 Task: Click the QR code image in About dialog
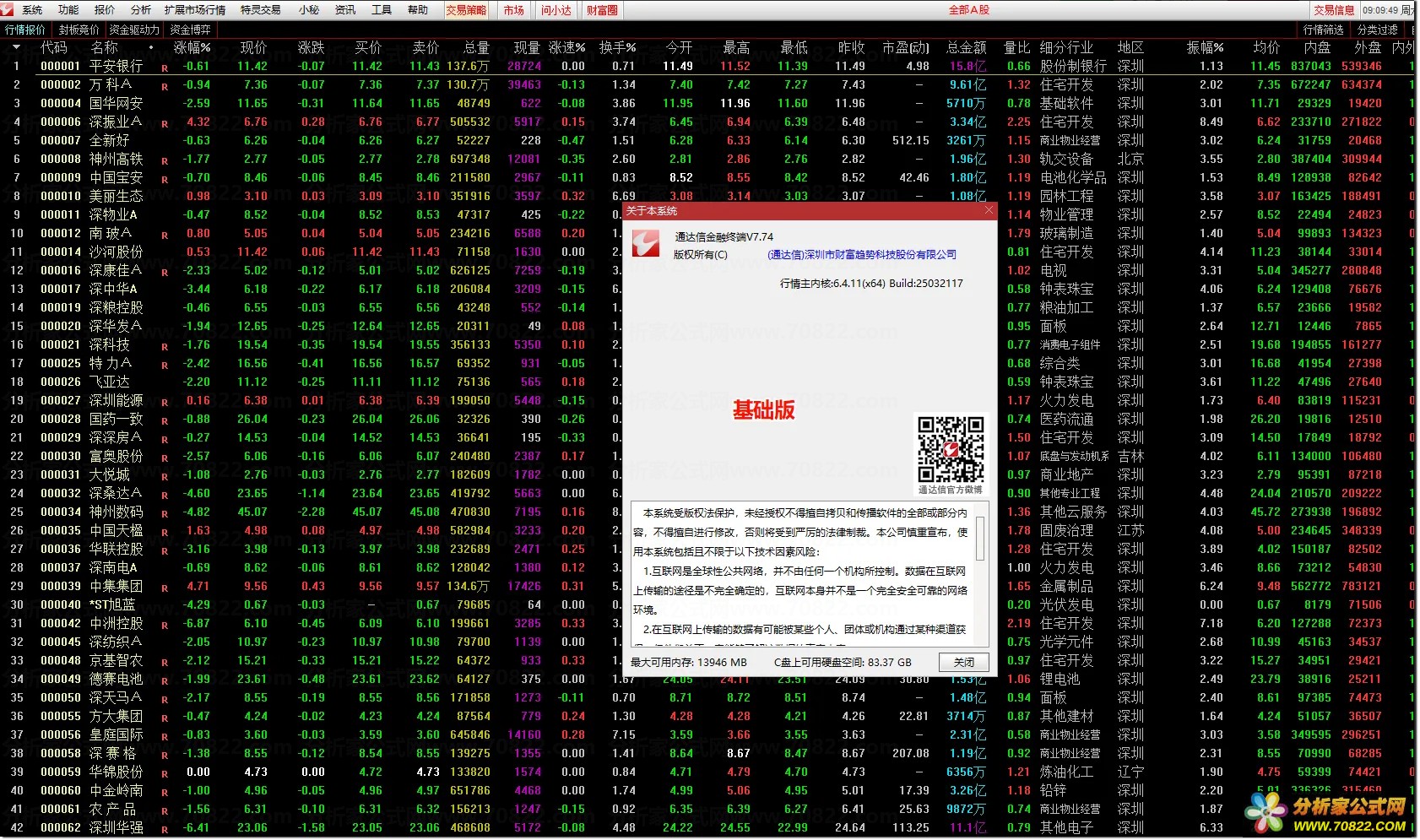(951, 449)
